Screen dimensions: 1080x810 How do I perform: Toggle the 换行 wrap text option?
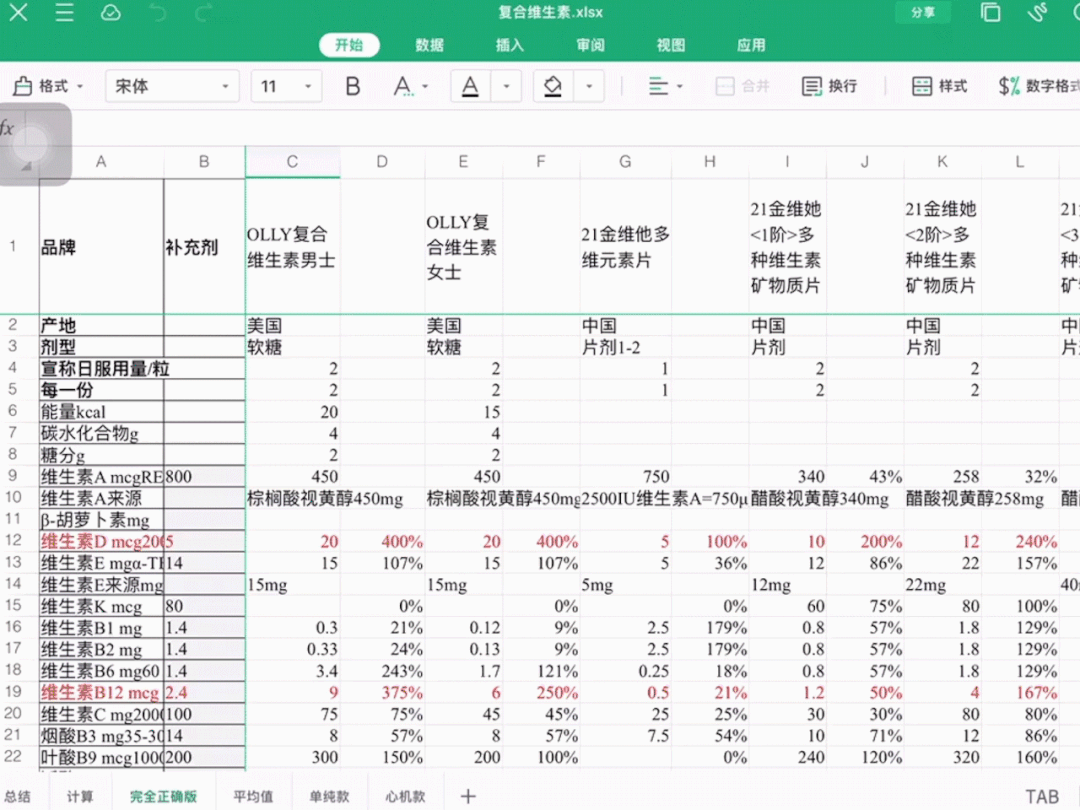pyautogui.click(x=830, y=86)
